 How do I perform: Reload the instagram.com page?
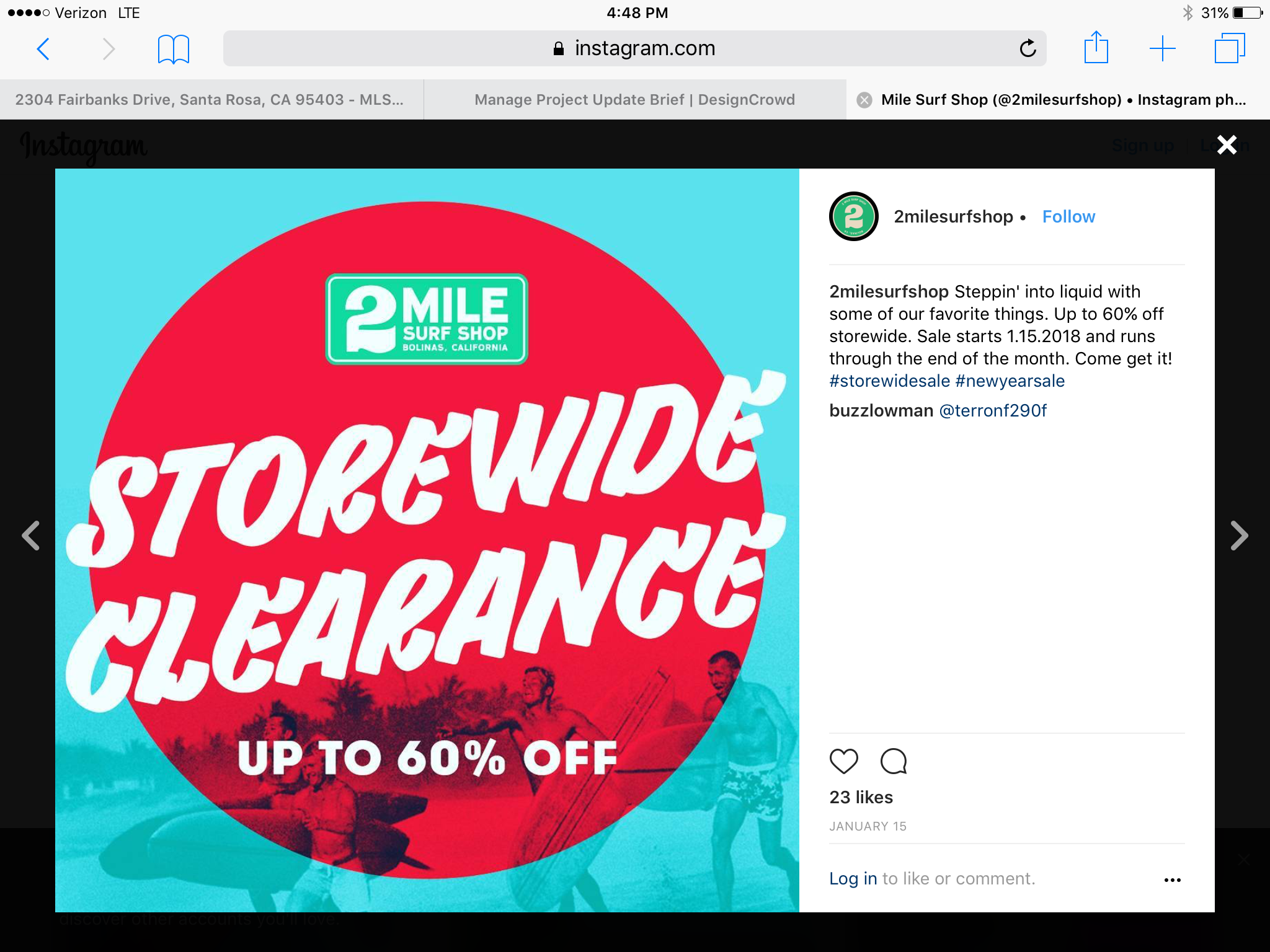[x=1028, y=48]
